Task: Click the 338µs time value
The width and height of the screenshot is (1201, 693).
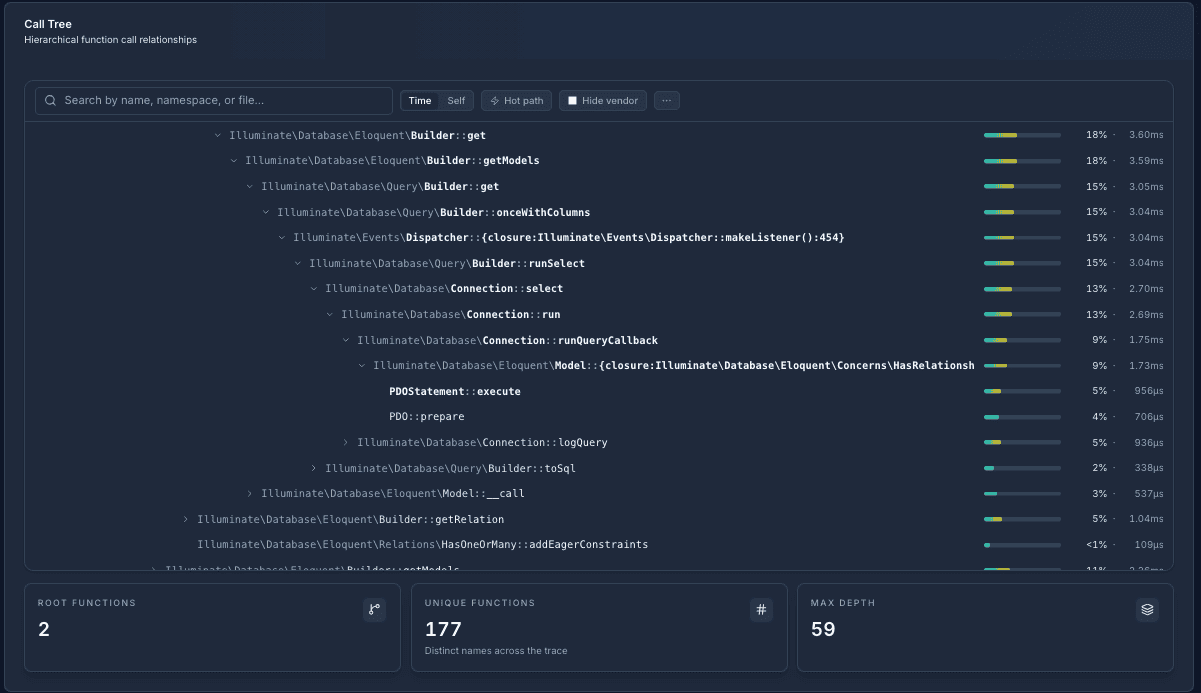Action: tap(1149, 469)
